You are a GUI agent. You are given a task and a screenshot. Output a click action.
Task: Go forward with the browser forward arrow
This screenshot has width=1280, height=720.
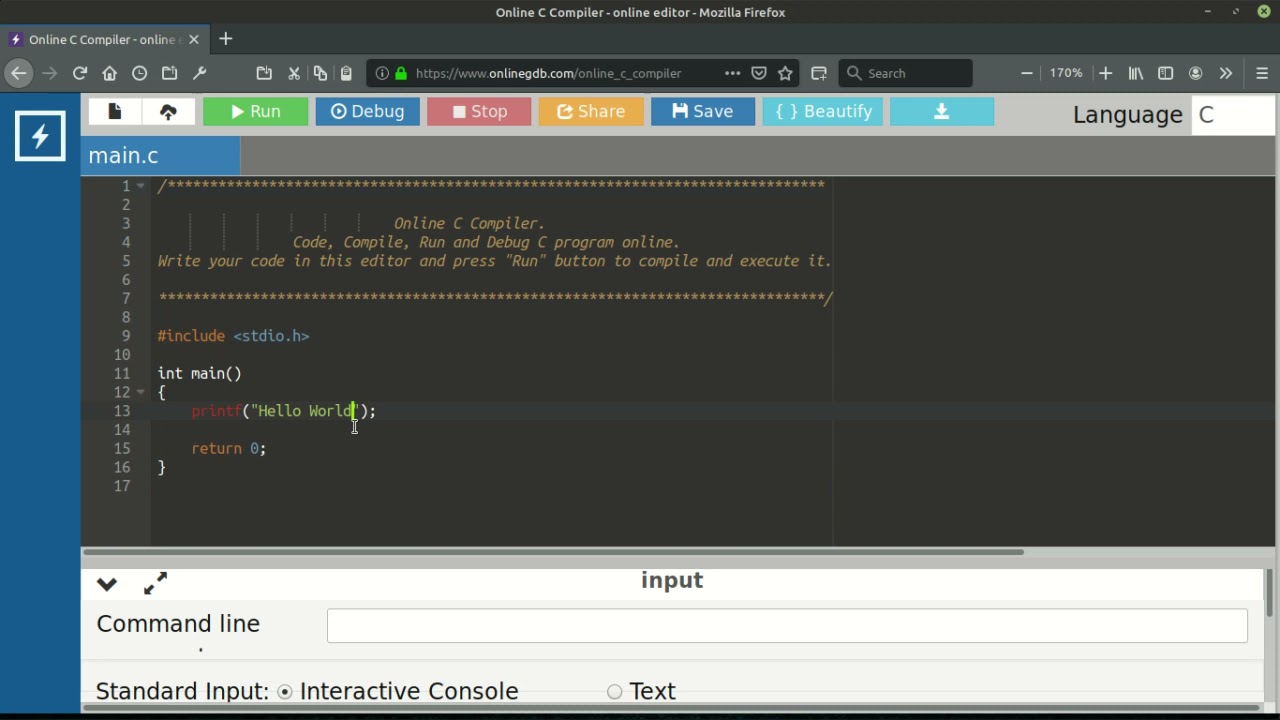(50, 73)
